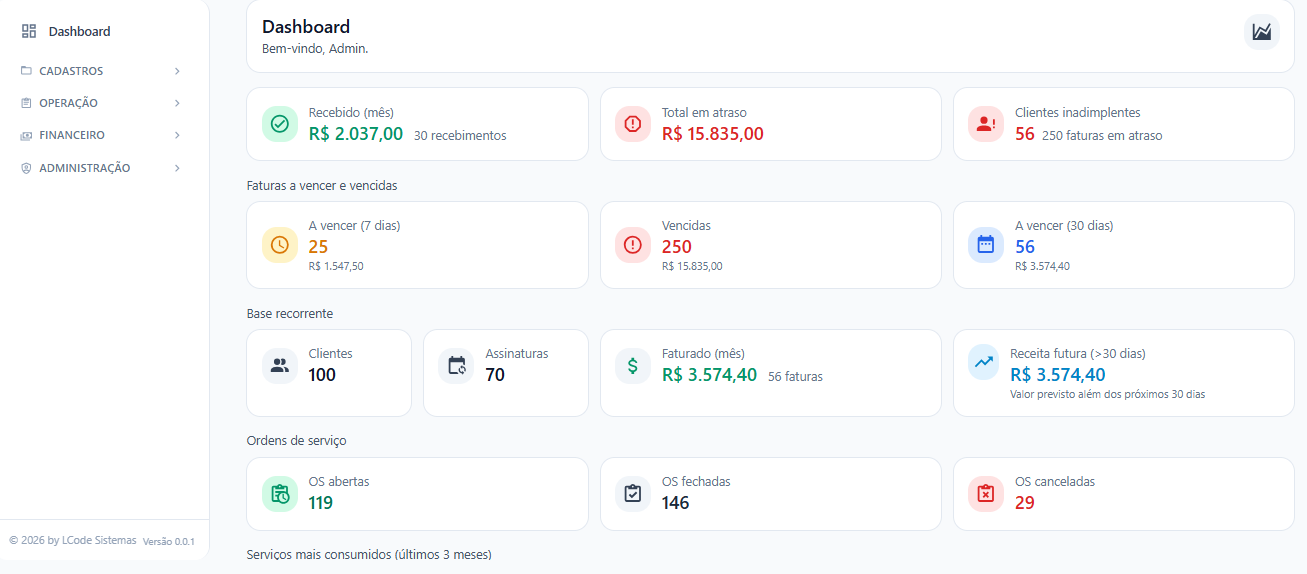
Task: Click the chart icon in the Dashboard header
Action: point(1261,32)
